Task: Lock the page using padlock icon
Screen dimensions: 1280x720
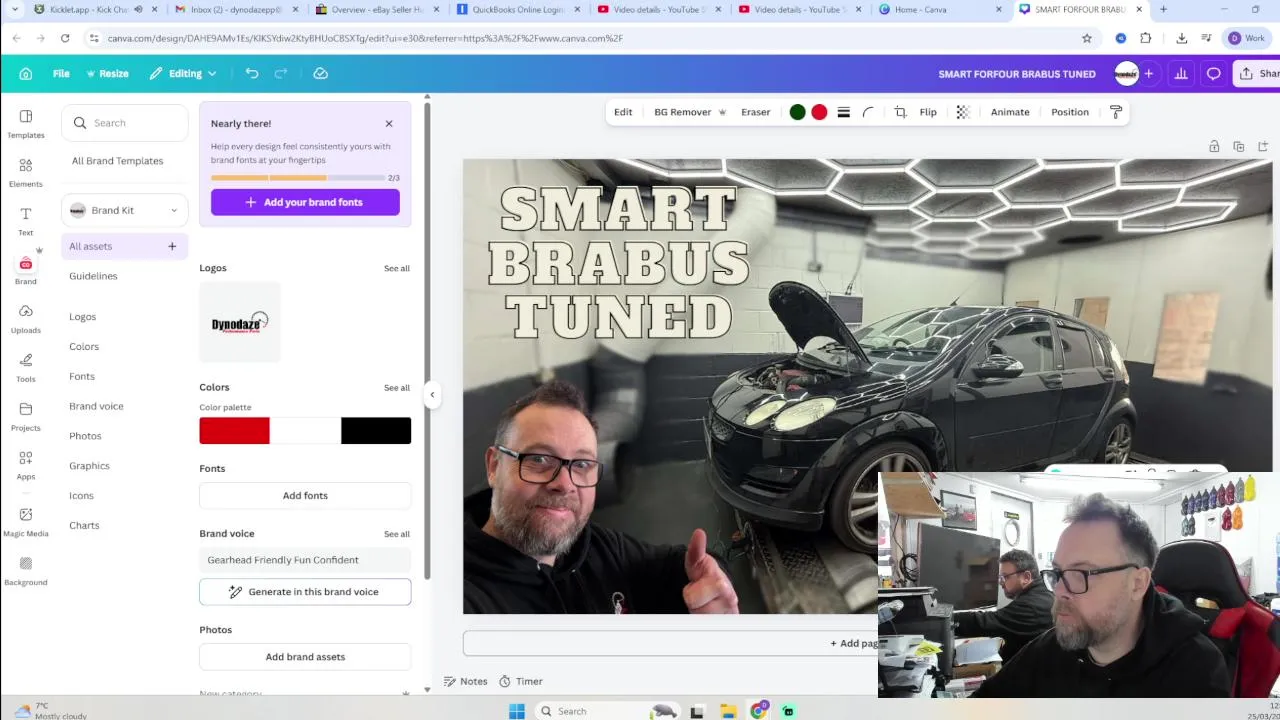Action: pos(1214,146)
